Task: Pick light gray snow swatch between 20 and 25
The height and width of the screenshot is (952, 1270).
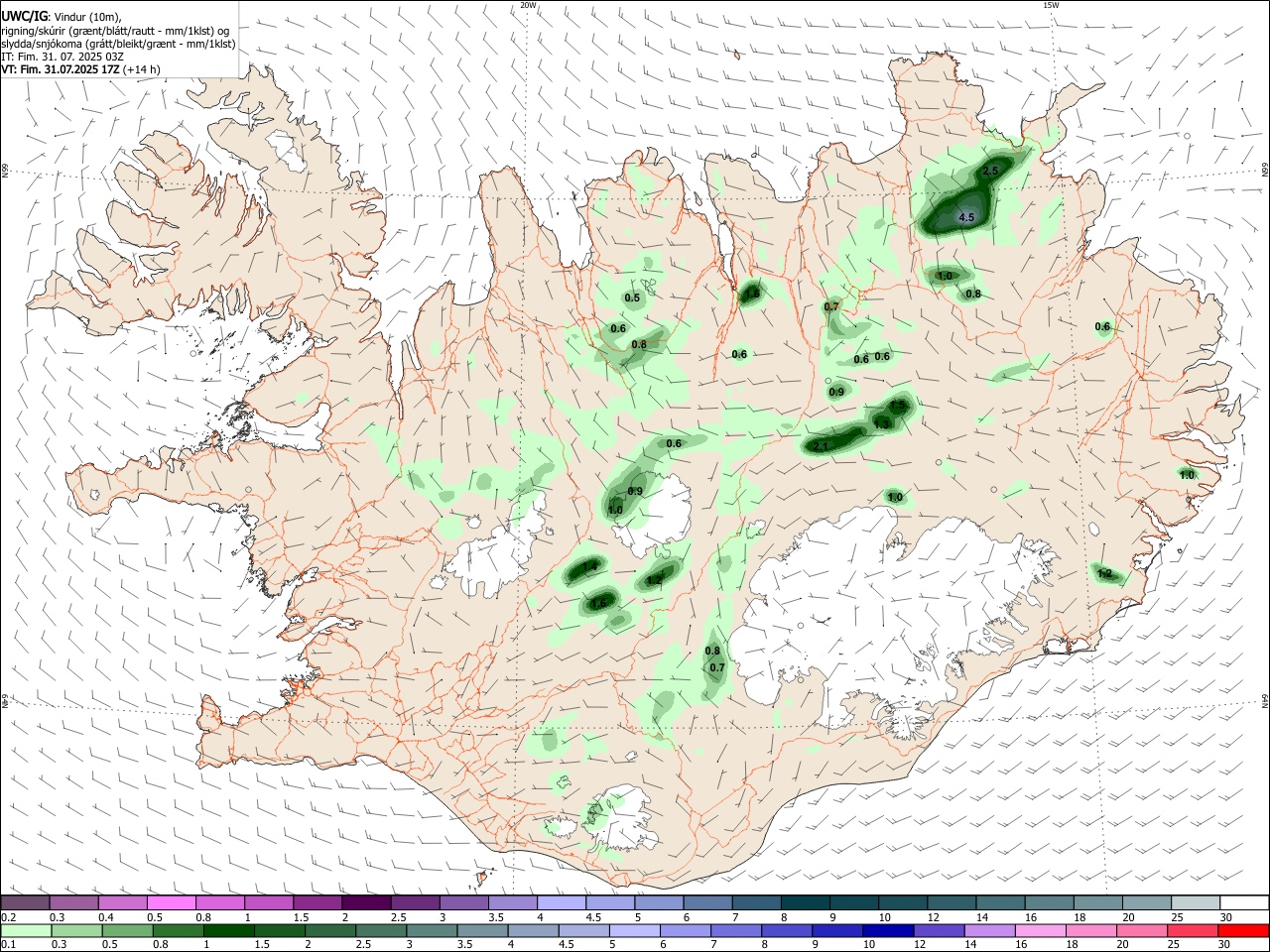Action: click(x=1145, y=903)
